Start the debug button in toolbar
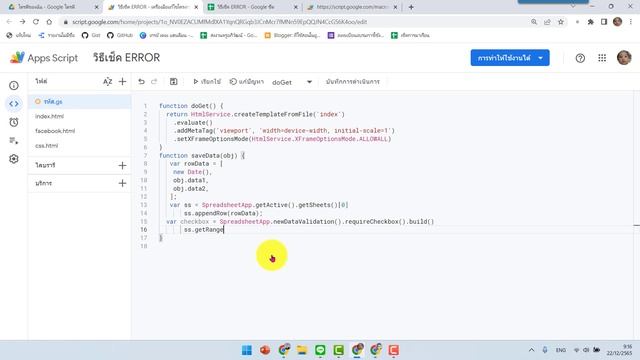The image size is (640, 360). pos(247,82)
